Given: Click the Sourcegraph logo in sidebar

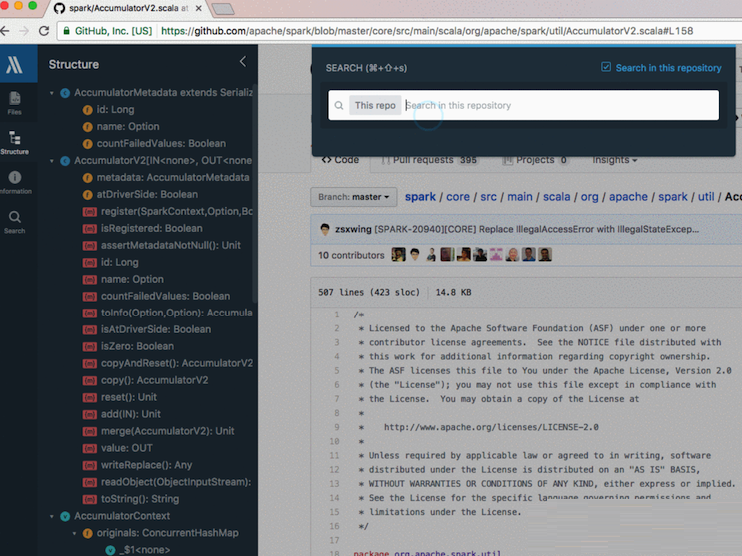Looking at the screenshot, I should click(14, 64).
